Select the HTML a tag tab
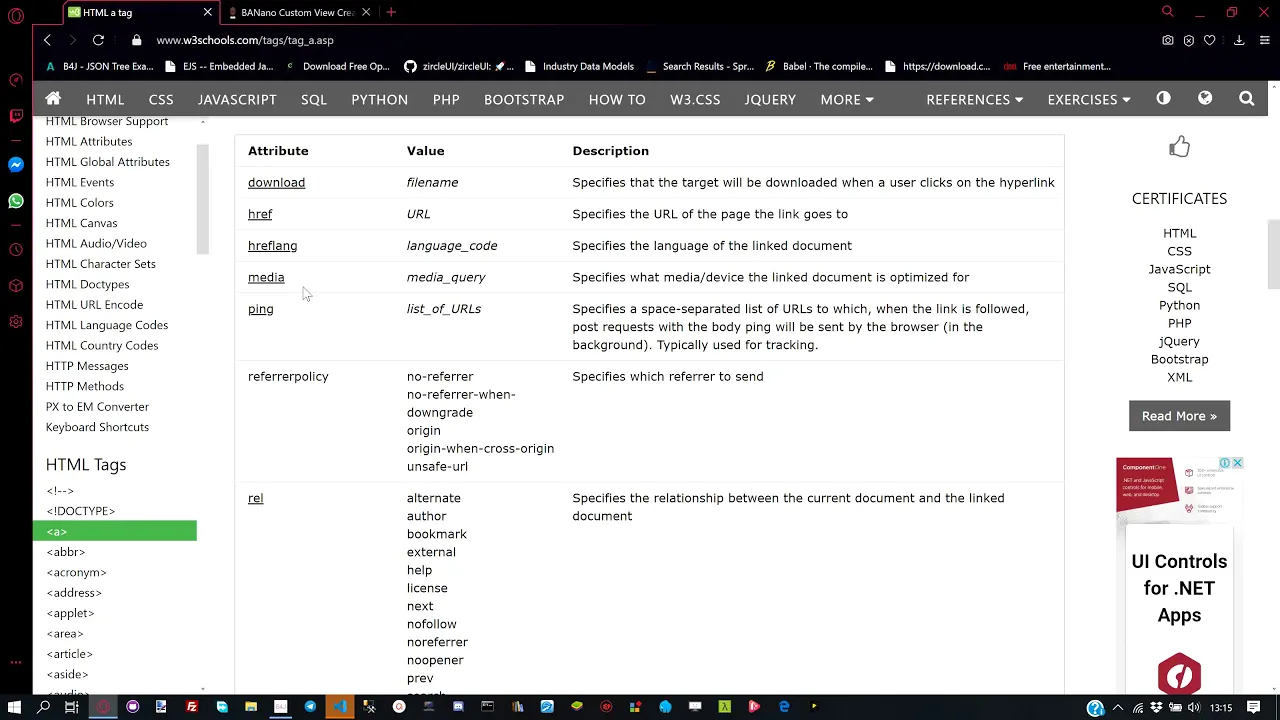This screenshot has height=720, width=1280. pyautogui.click(x=140, y=12)
